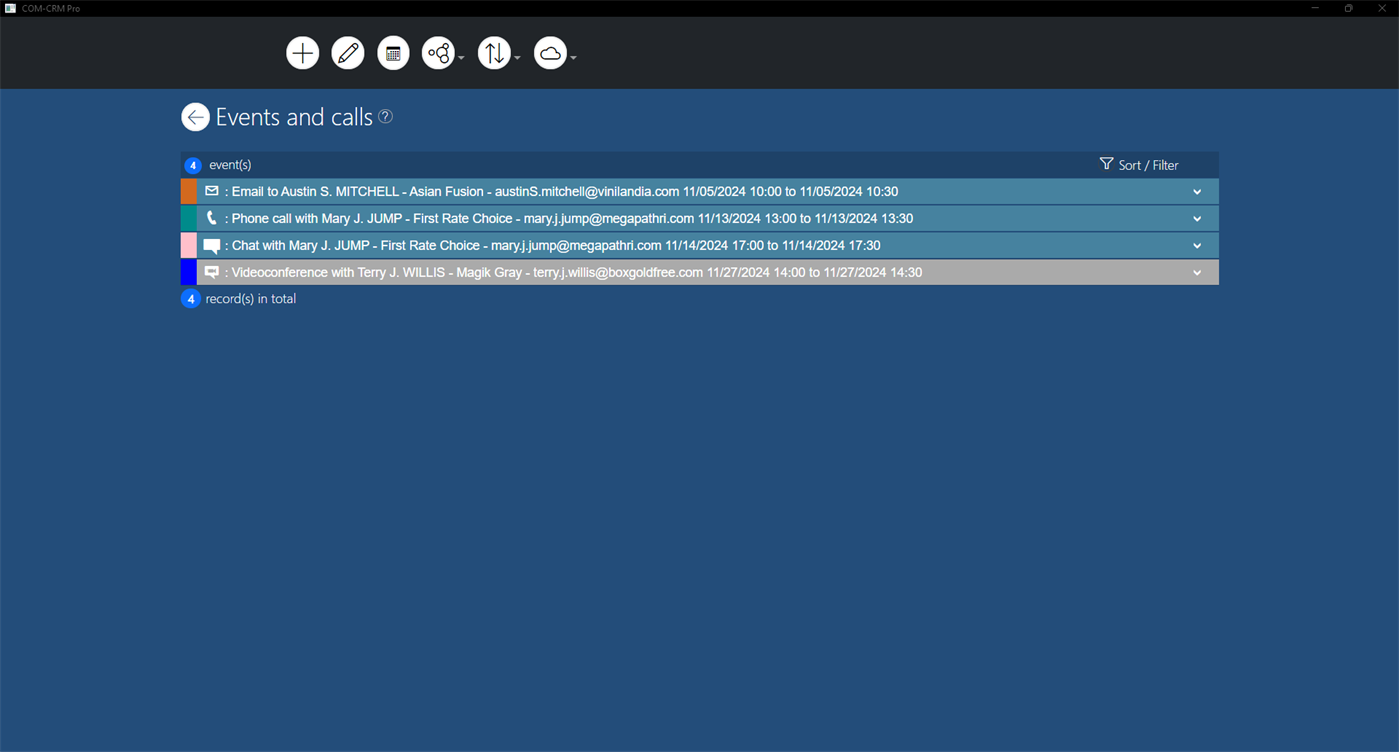Click the pink color bar on the Chat row
The image size is (1399, 752).
190,244
